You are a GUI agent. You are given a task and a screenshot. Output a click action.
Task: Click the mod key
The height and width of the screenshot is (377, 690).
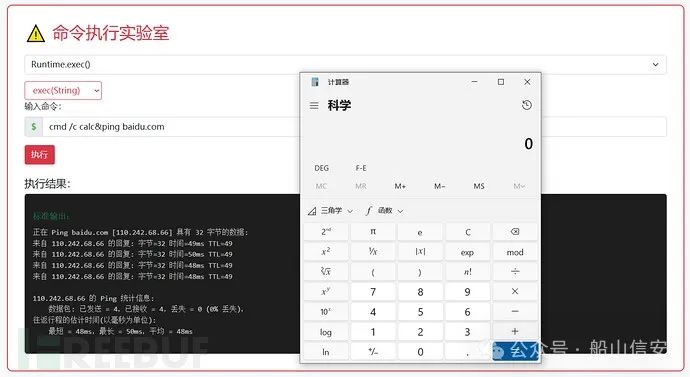point(515,252)
